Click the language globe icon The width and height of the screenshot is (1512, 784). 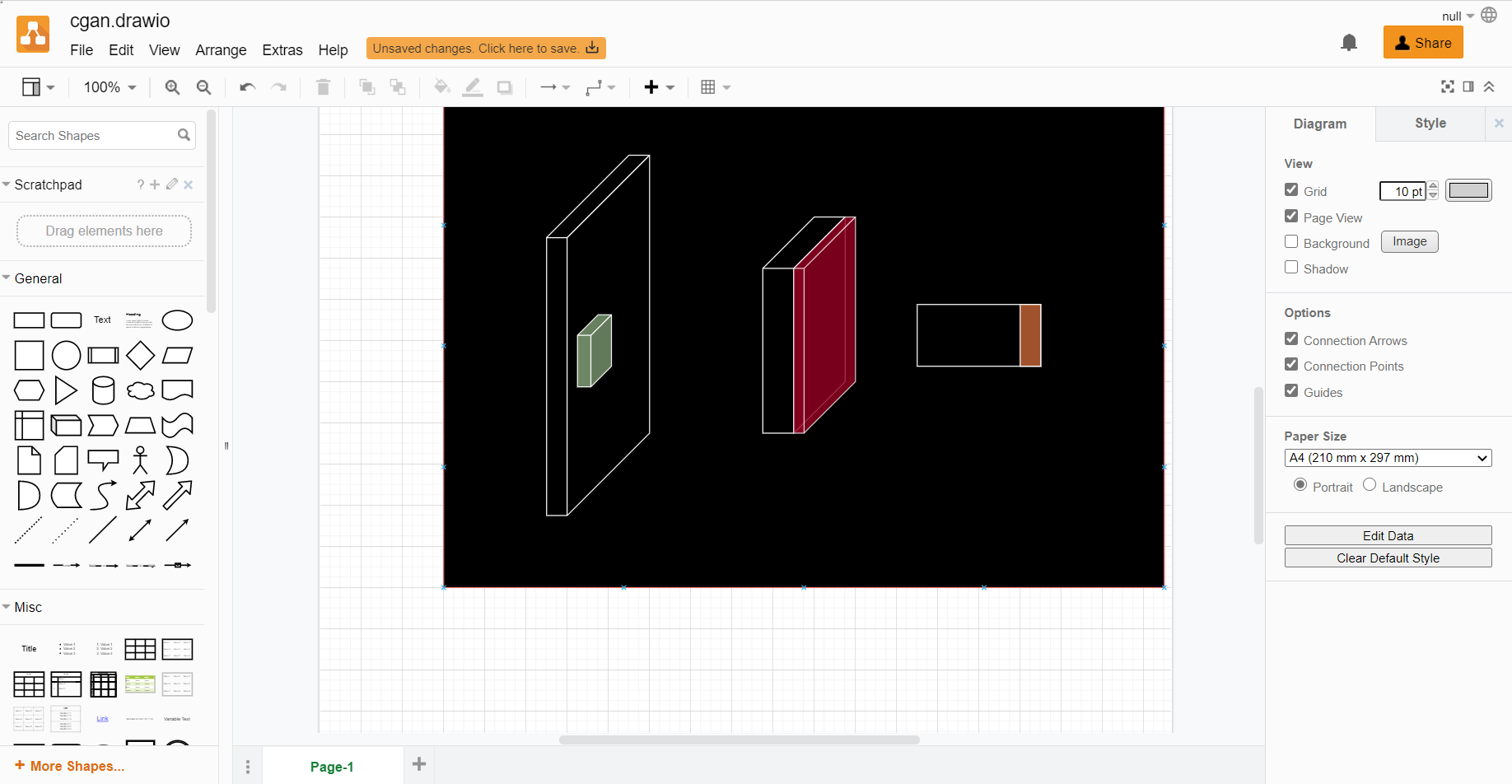click(x=1489, y=15)
